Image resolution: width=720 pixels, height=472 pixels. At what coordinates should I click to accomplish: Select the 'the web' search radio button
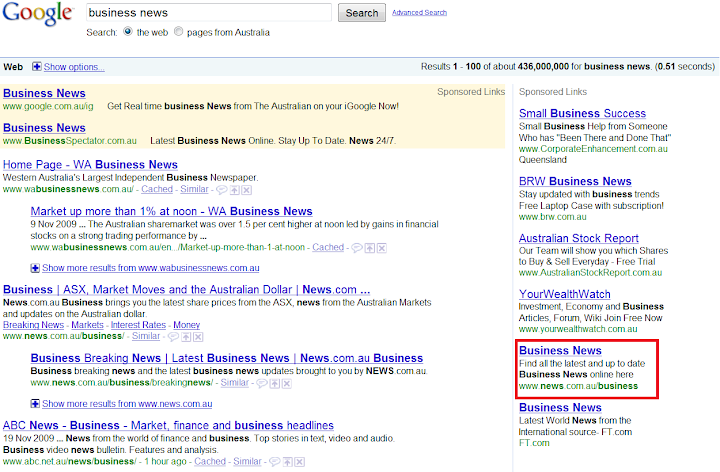[x=128, y=31]
